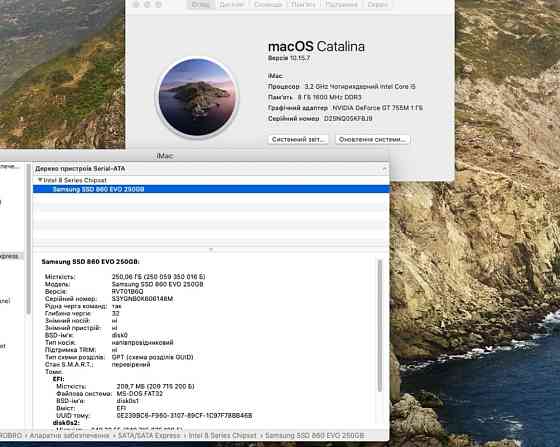Viewport: 560px width, 447px height.
Task: Click the bold Samsung SSD 860 EVO 250GB heading
Action: (x=90, y=262)
